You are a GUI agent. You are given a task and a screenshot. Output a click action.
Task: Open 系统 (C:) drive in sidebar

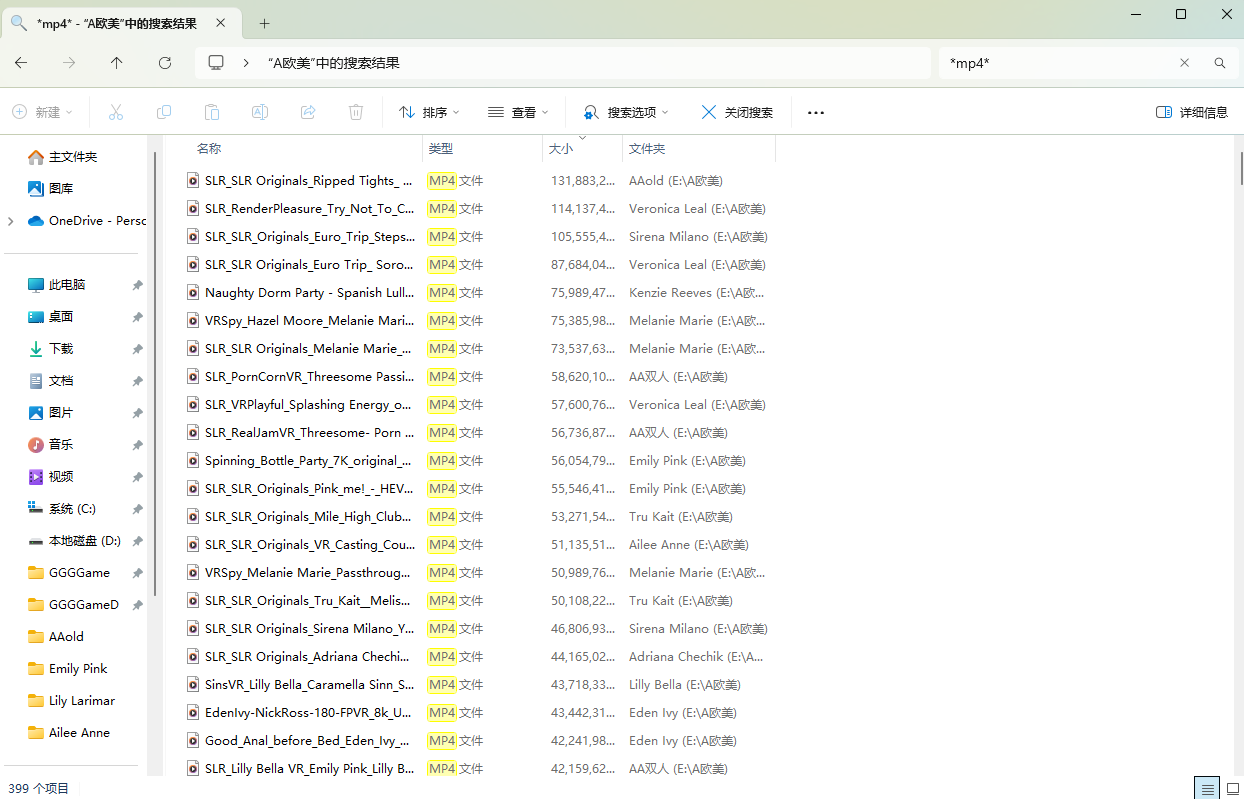(72, 509)
